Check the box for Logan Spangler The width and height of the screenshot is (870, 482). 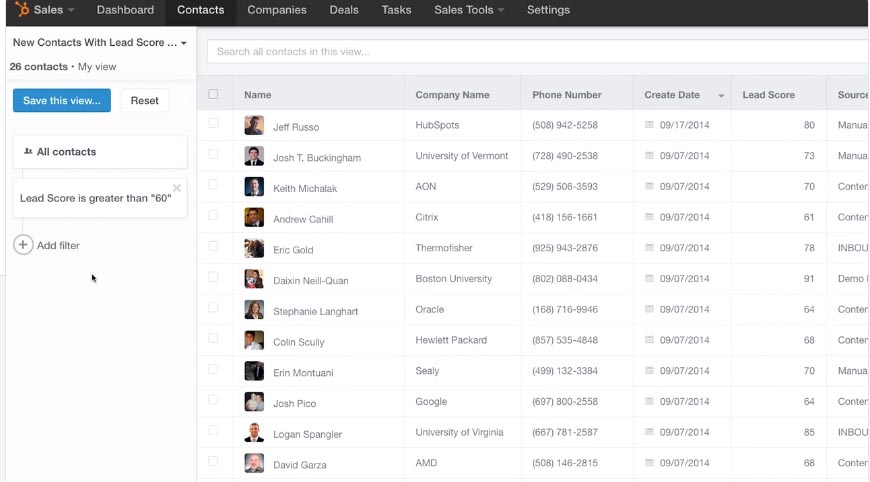point(213,430)
